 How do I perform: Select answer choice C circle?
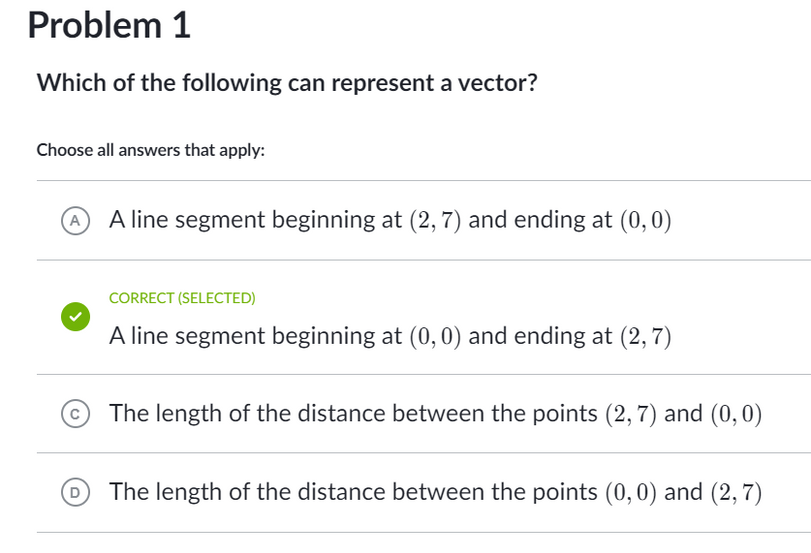(76, 414)
